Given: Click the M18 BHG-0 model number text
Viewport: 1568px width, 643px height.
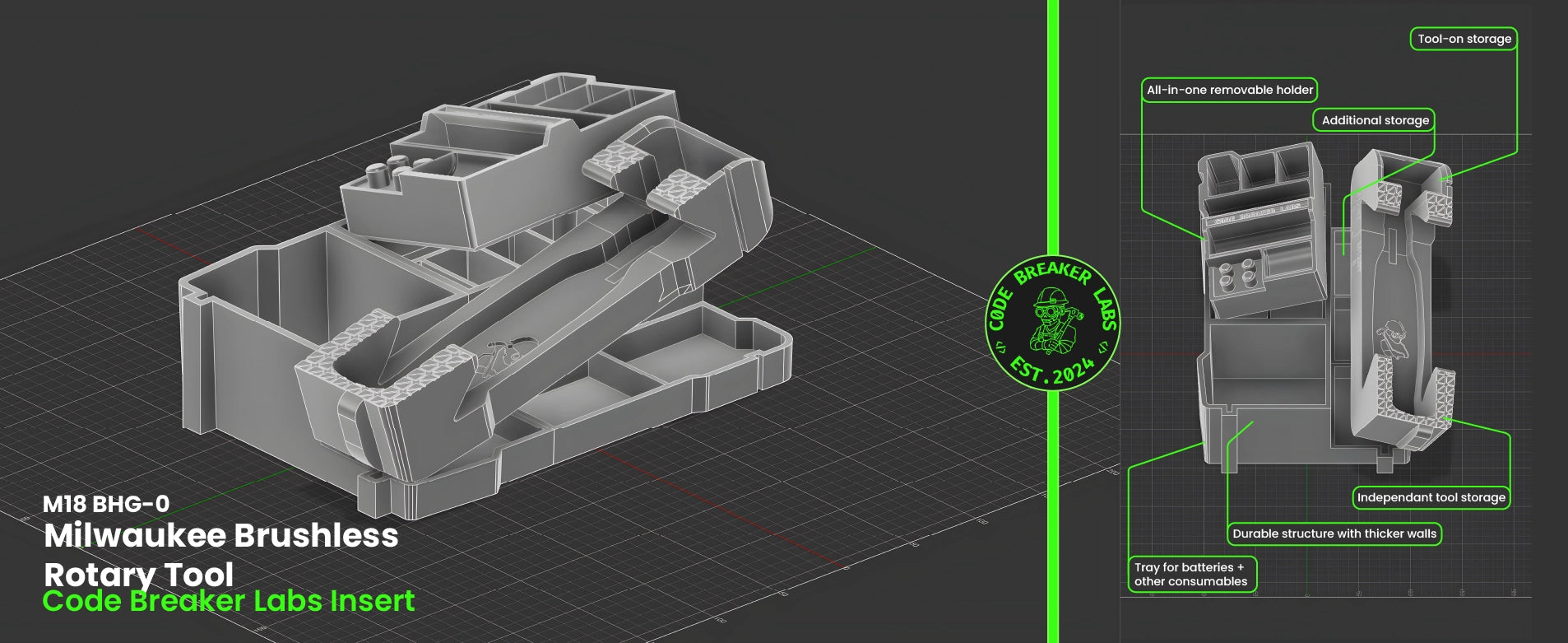Looking at the screenshot, I should tap(106, 504).
